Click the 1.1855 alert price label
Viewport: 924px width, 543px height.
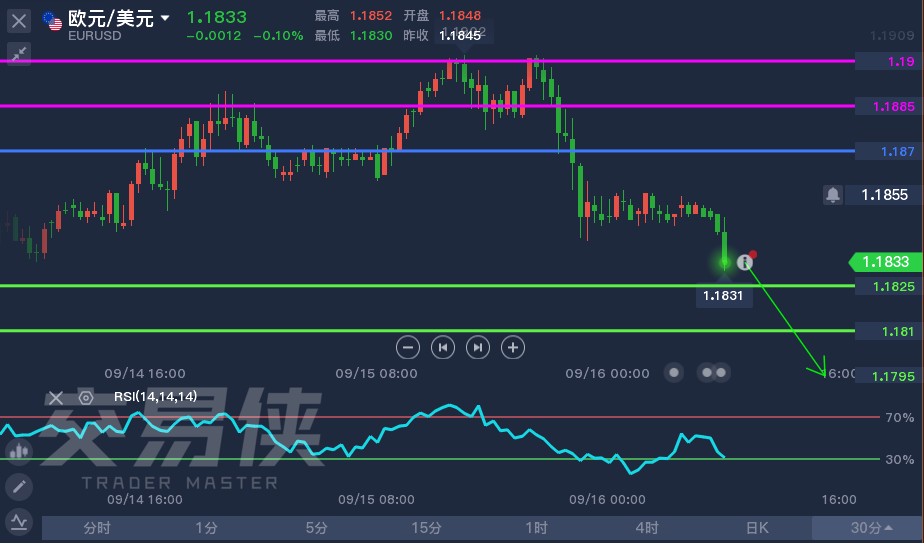(x=884, y=195)
